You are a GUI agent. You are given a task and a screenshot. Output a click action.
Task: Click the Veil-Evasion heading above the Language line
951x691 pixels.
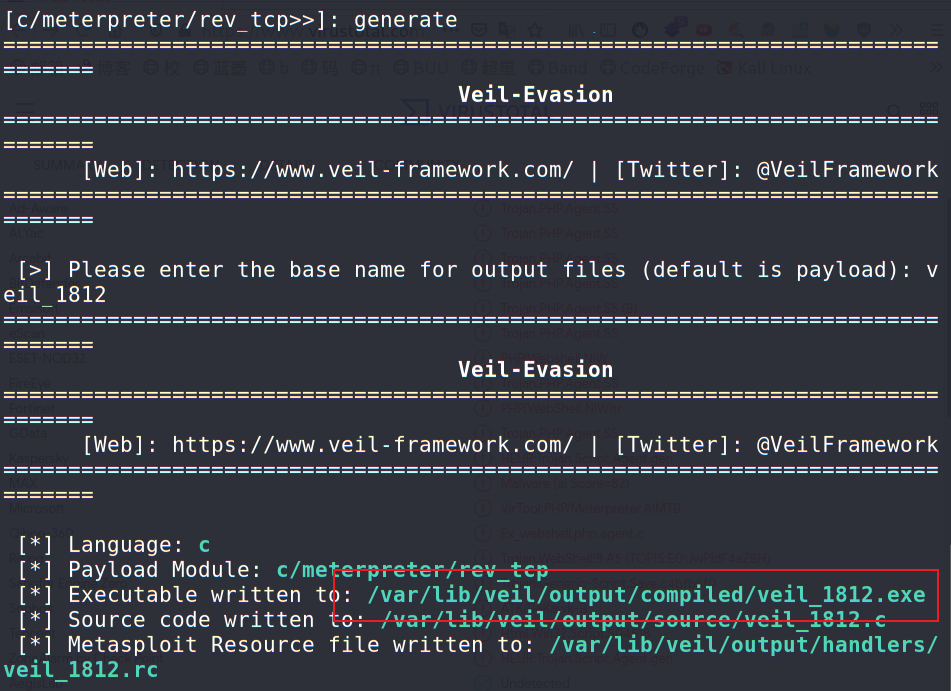click(535, 370)
